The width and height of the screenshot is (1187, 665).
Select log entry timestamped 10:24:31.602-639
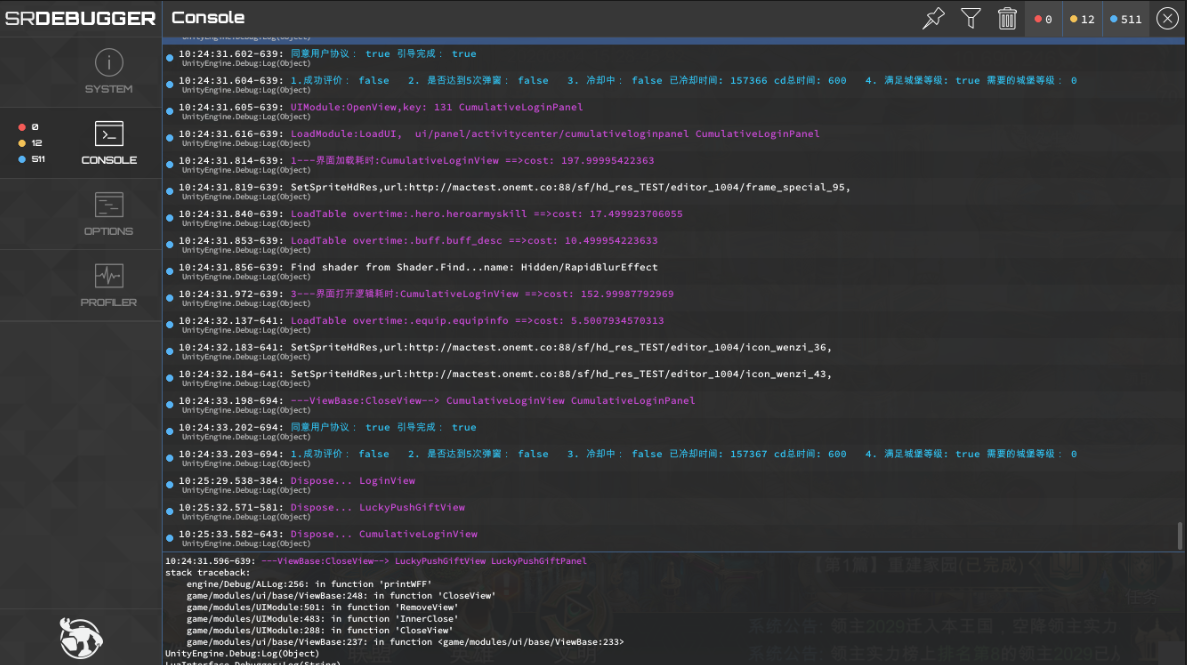tap(673, 58)
